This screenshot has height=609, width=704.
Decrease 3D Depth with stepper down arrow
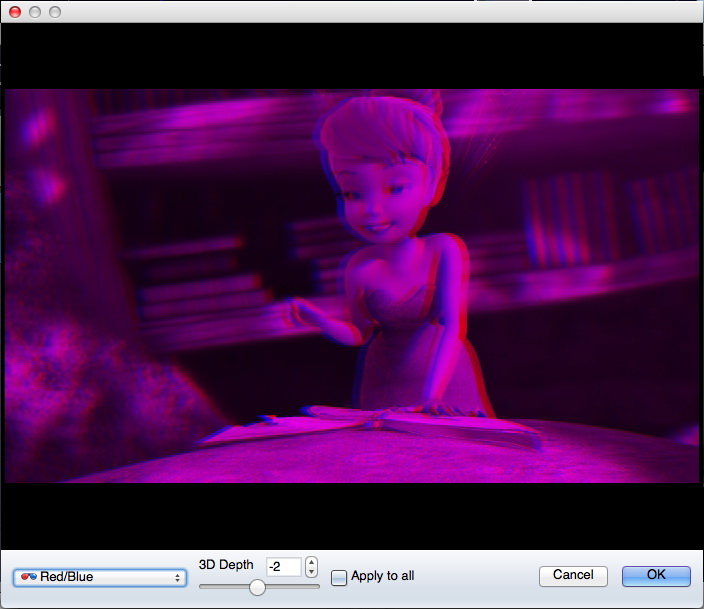311,572
